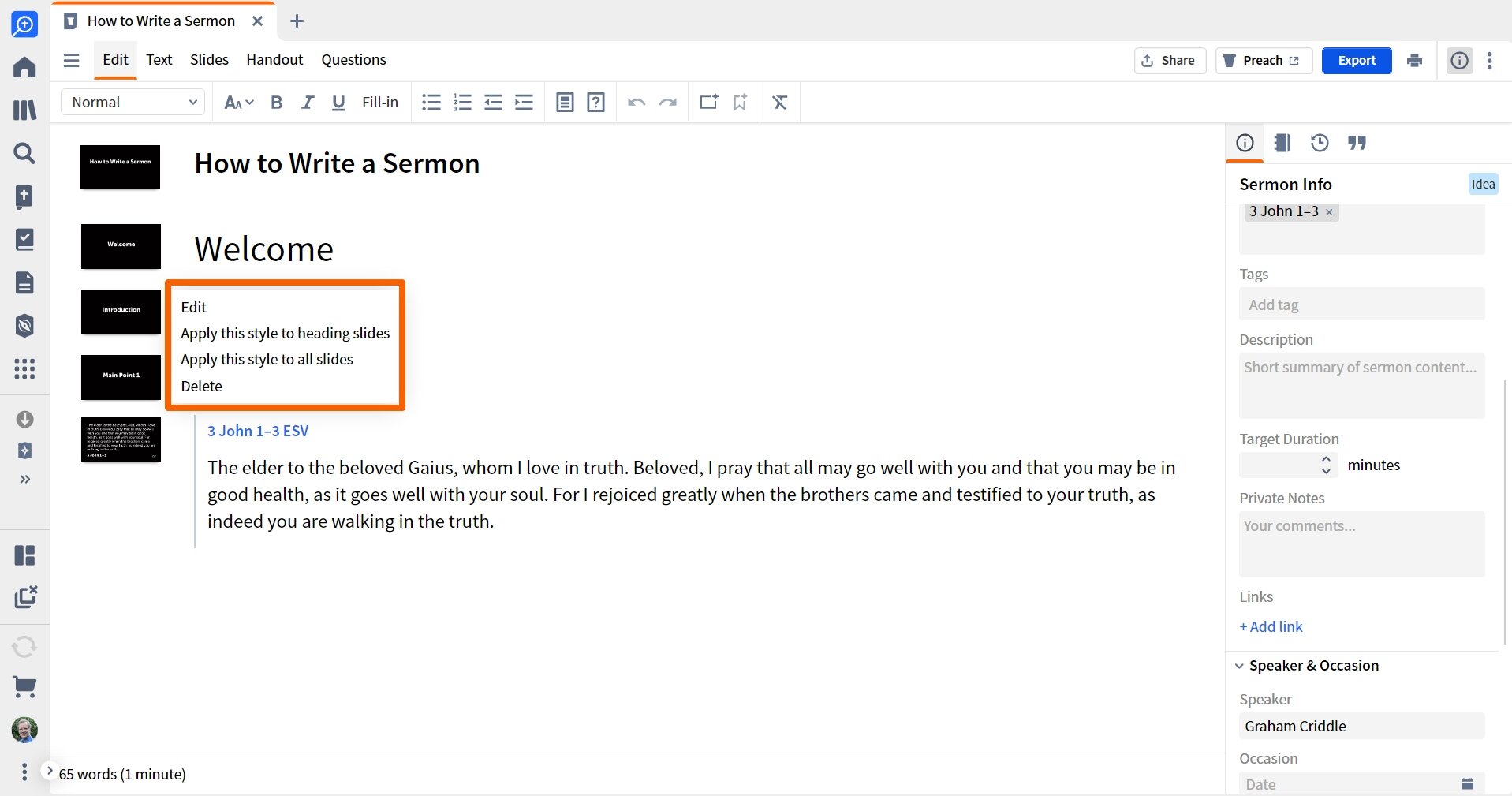Click the add bookmark icon
Viewport: 1512px width, 796px height.
point(740,102)
